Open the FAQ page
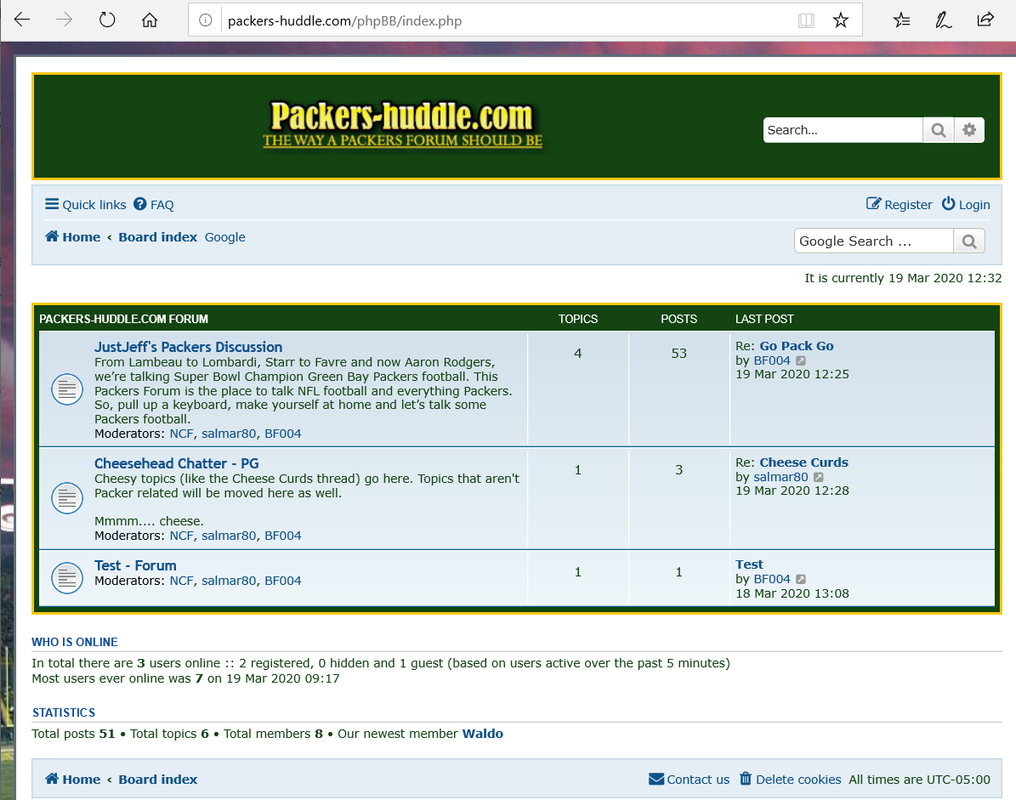This screenshot has width=1016, height=800. pos(154,205)
